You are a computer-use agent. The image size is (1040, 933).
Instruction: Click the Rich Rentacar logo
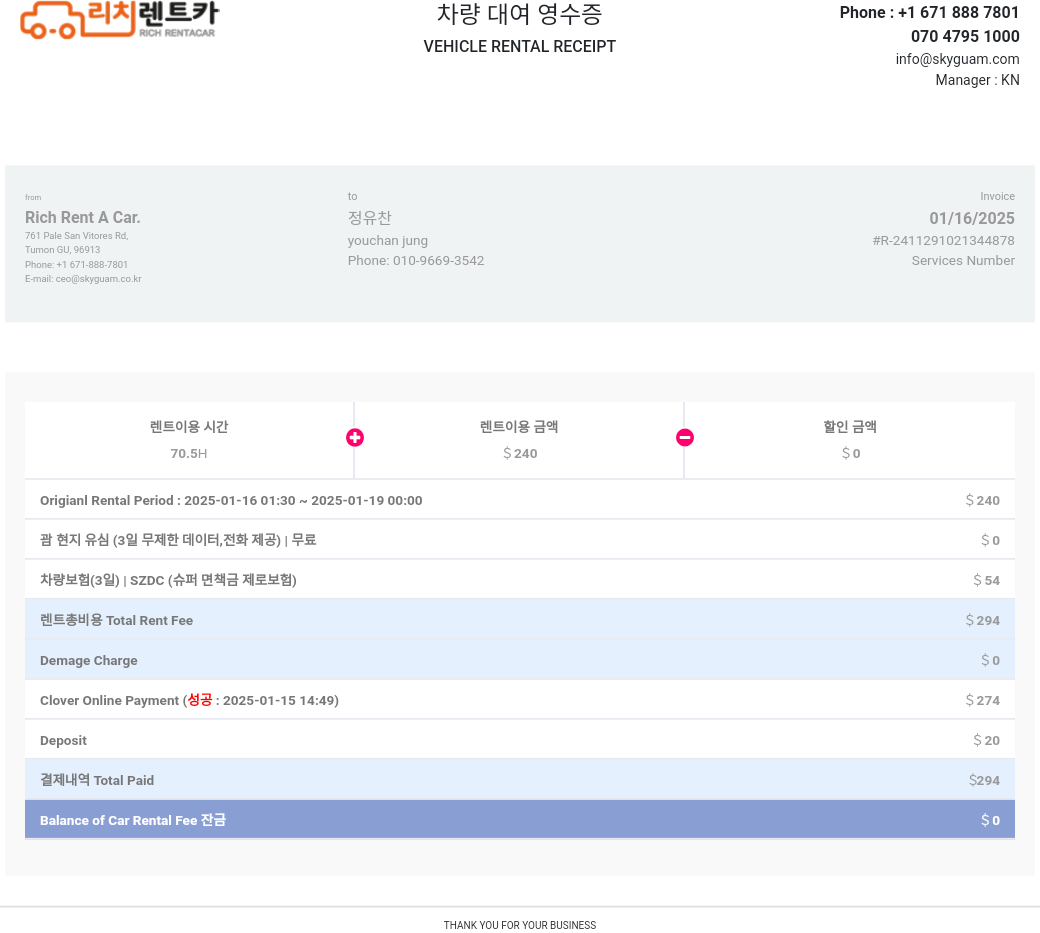pyautogui.click(x=119, y=20)
